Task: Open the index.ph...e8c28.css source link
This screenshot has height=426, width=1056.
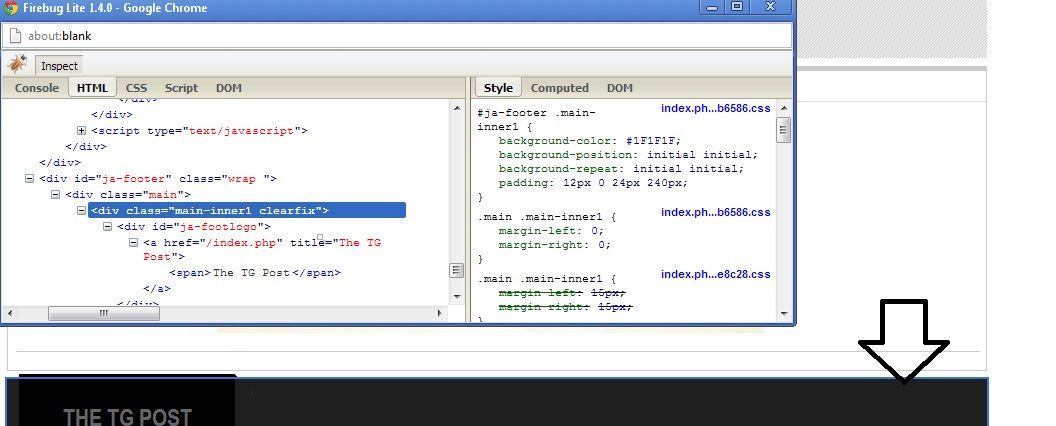Action: pyautogui.click(x=715, y=274)
